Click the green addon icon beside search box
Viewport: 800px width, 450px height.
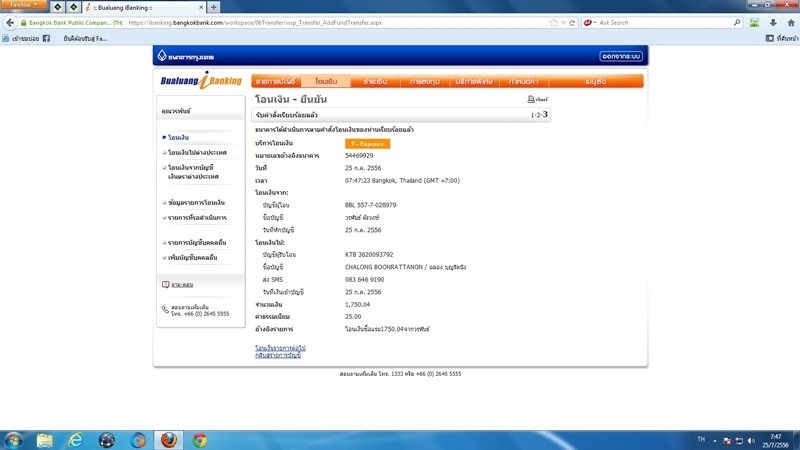754,22
